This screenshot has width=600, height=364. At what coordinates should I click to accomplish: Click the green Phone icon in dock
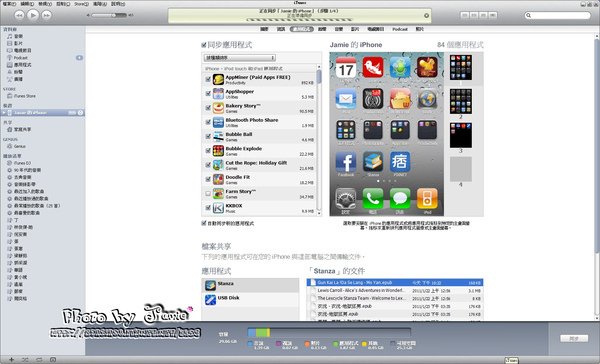click(373, 198)
